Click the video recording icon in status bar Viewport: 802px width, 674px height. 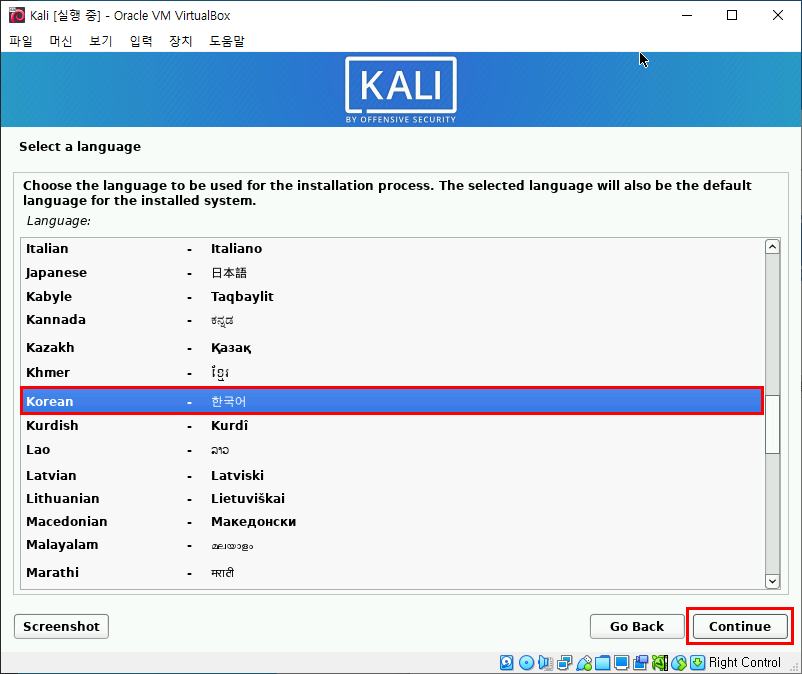640,662
